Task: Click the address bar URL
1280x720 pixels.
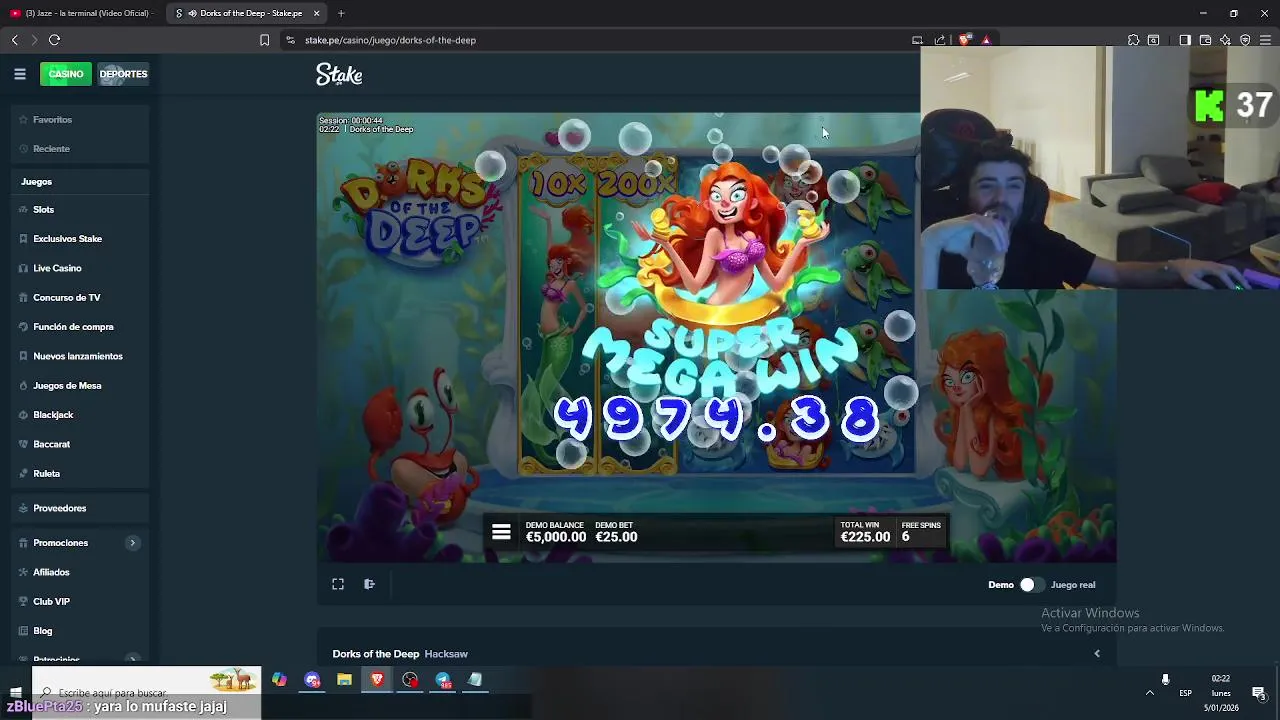Action: point(390,40)
